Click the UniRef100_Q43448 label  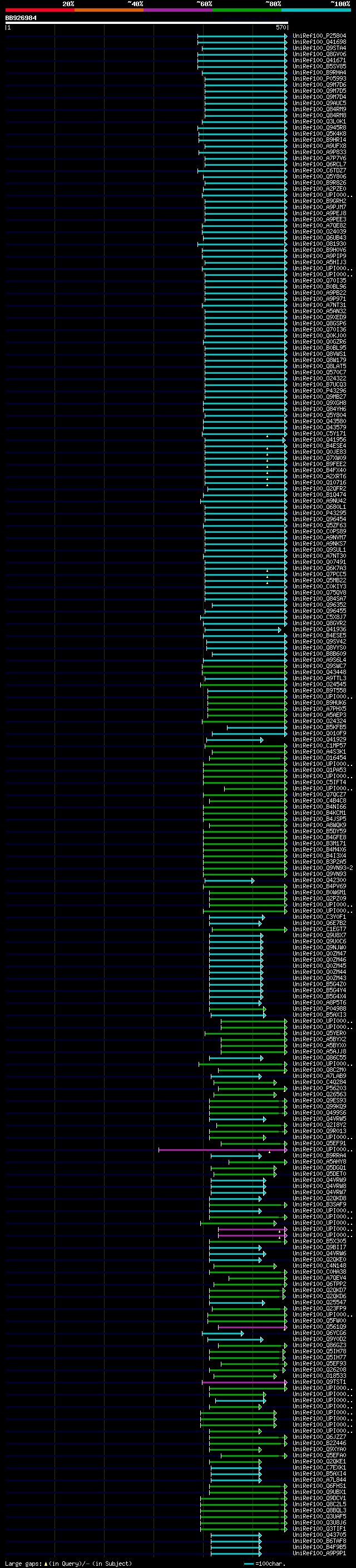[319, 672]
